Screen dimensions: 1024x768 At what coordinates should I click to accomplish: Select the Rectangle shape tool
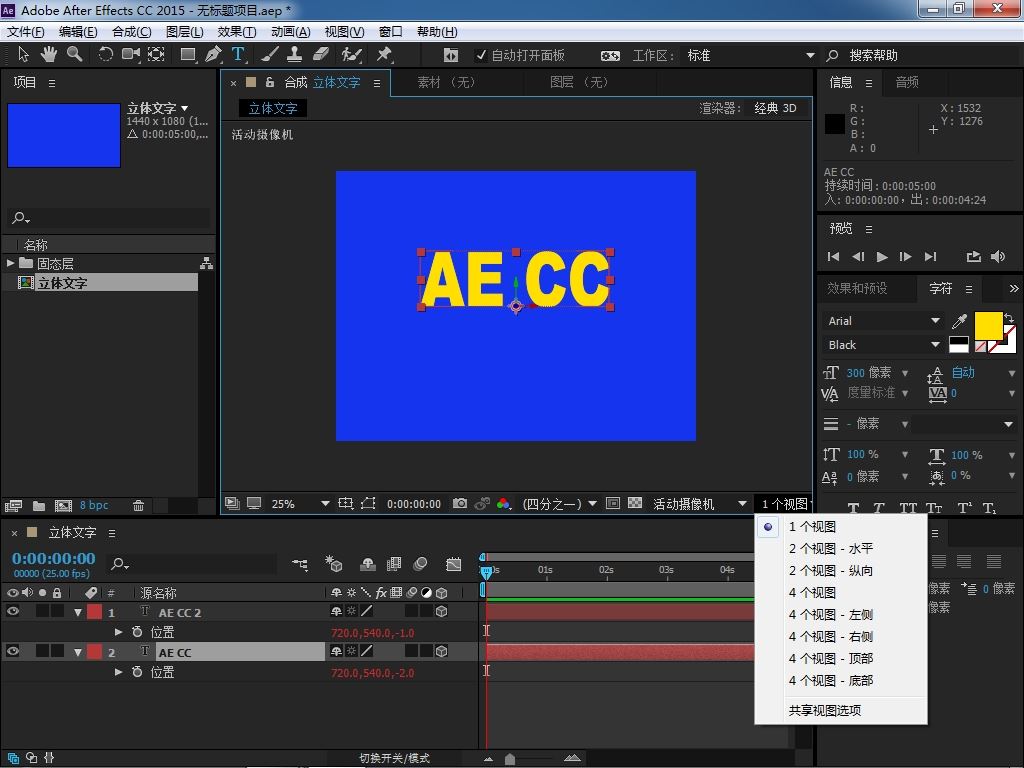188,55
